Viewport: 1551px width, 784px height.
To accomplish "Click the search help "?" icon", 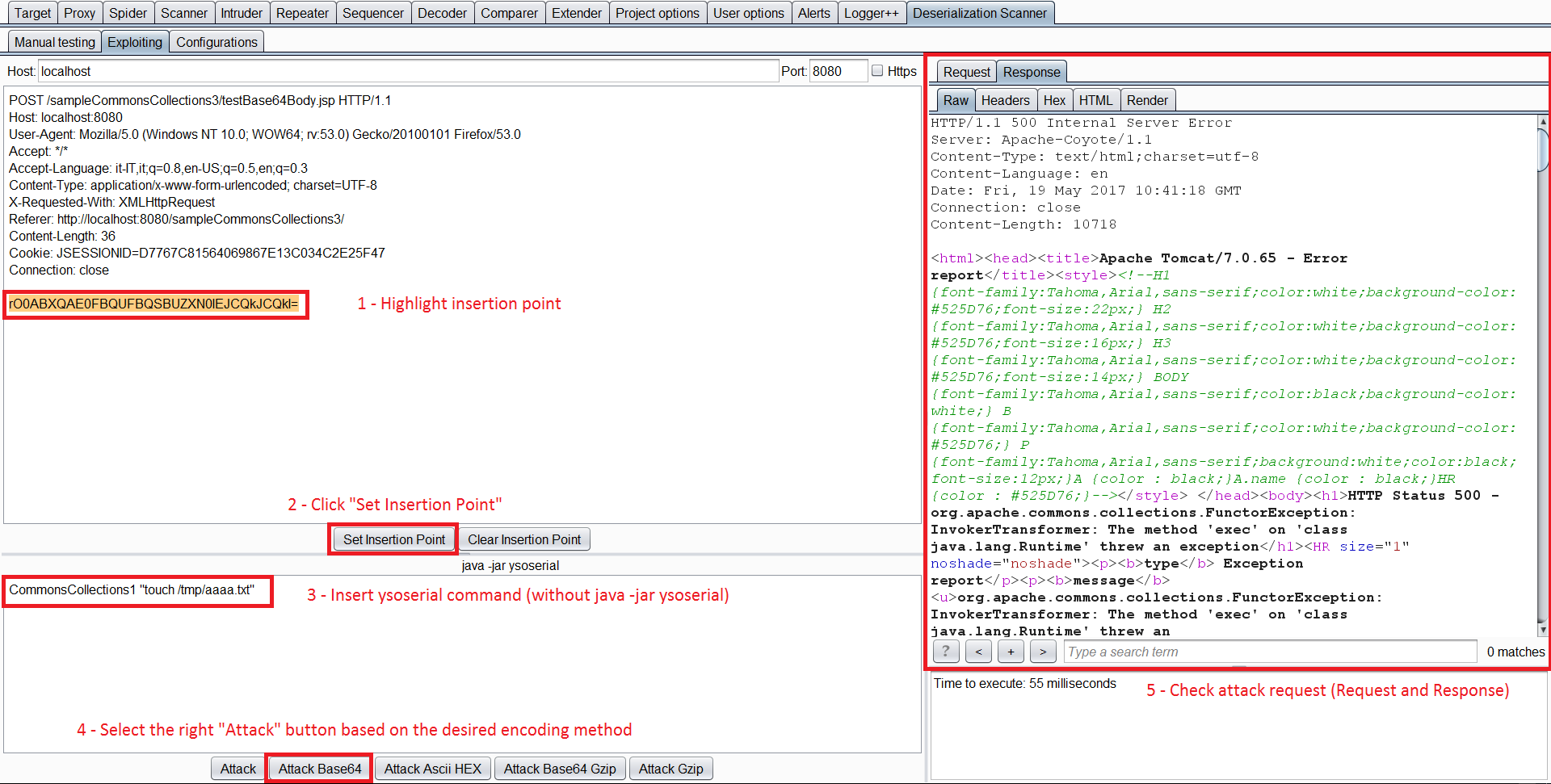I will pyautogui.click(x=945, y=652).
